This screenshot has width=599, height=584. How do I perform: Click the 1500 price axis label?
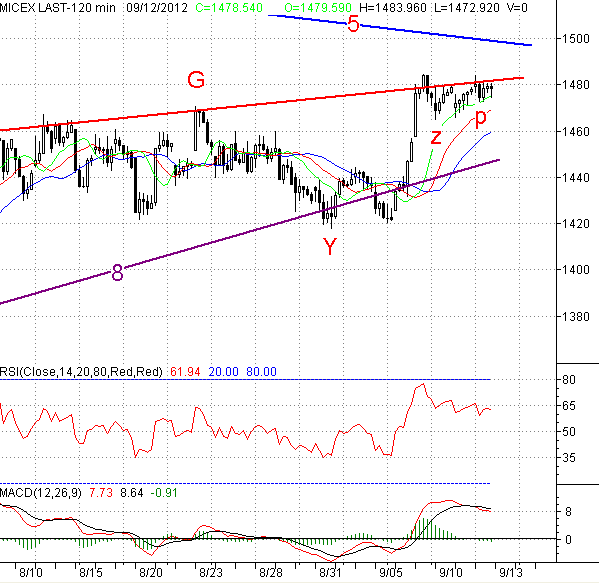[575, 39]
